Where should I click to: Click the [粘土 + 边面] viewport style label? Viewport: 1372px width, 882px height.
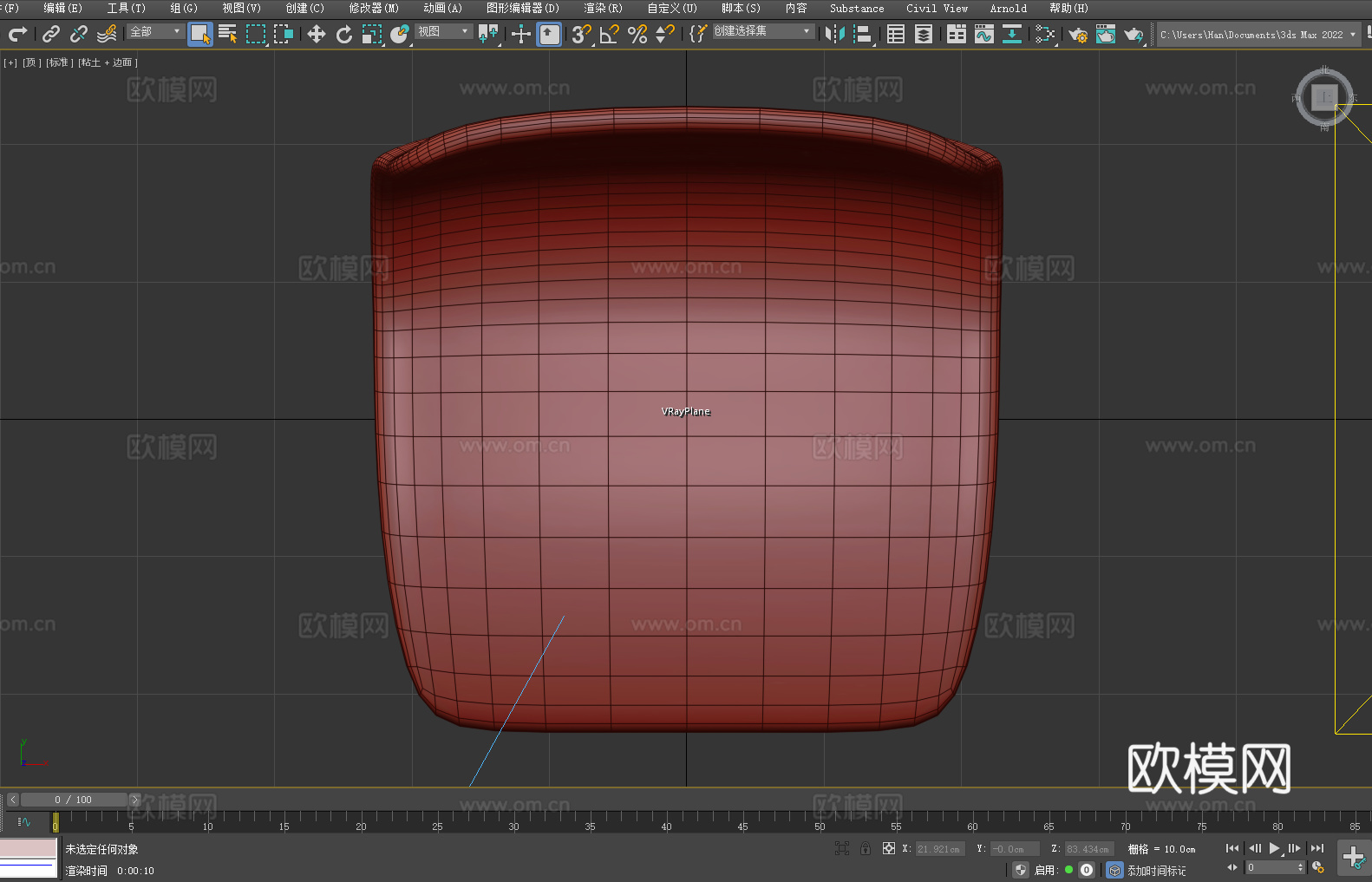(108, 62)
